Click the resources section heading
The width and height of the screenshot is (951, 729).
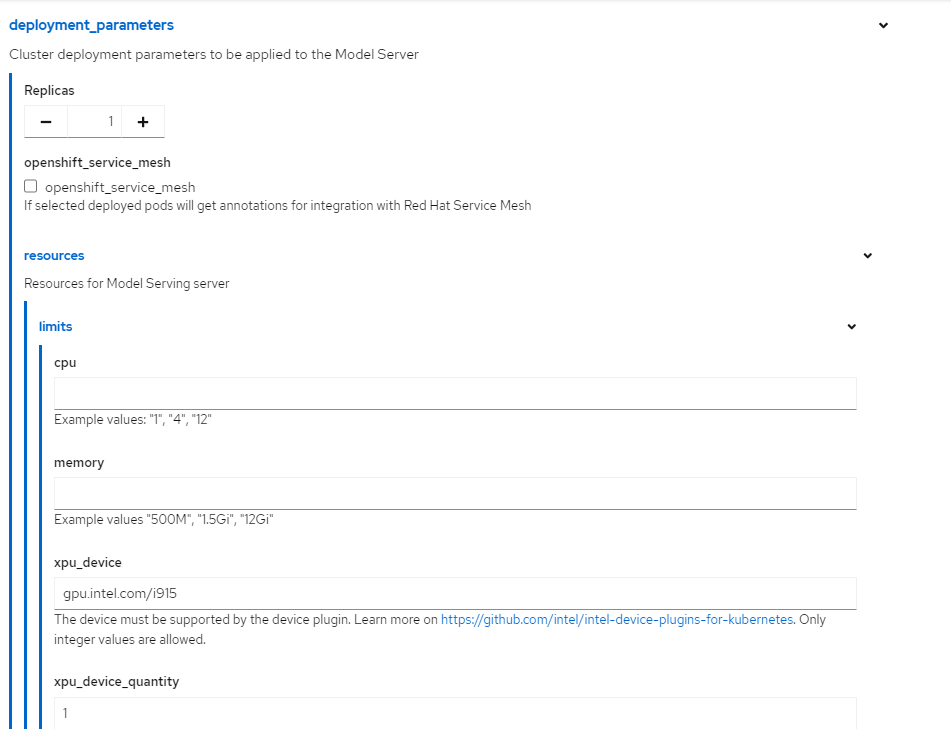click(x=54, y=256)
